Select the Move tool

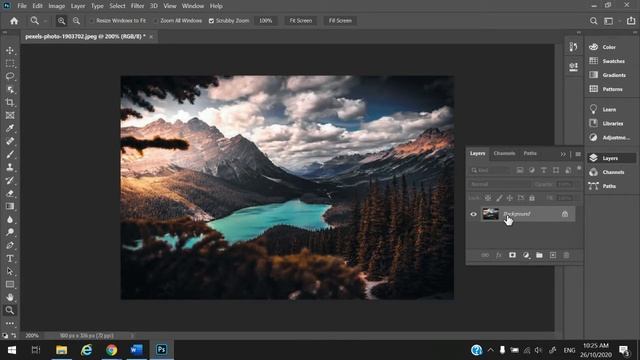click(10, 50)
